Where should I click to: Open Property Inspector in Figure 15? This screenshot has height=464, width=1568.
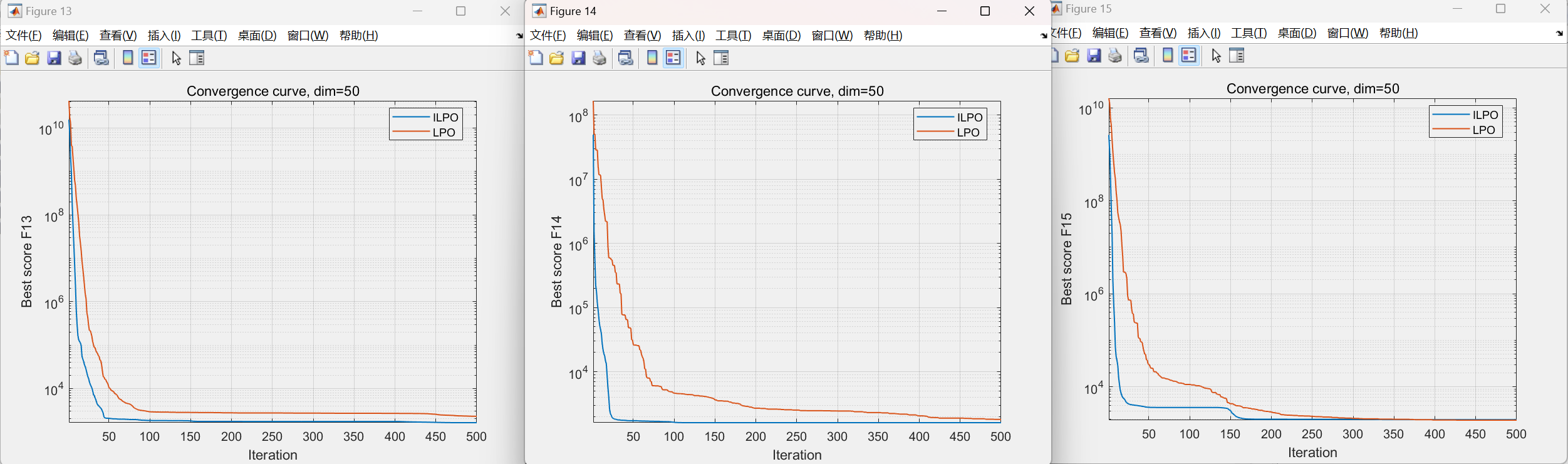(1237, 55)
